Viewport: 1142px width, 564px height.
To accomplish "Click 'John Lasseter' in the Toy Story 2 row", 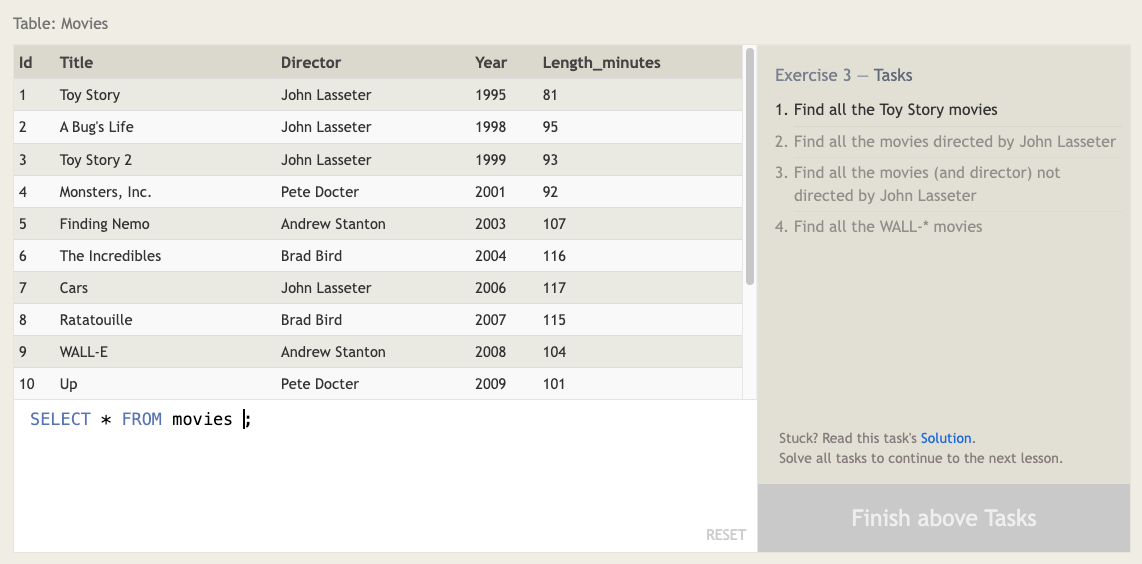I will coord(326,160).
